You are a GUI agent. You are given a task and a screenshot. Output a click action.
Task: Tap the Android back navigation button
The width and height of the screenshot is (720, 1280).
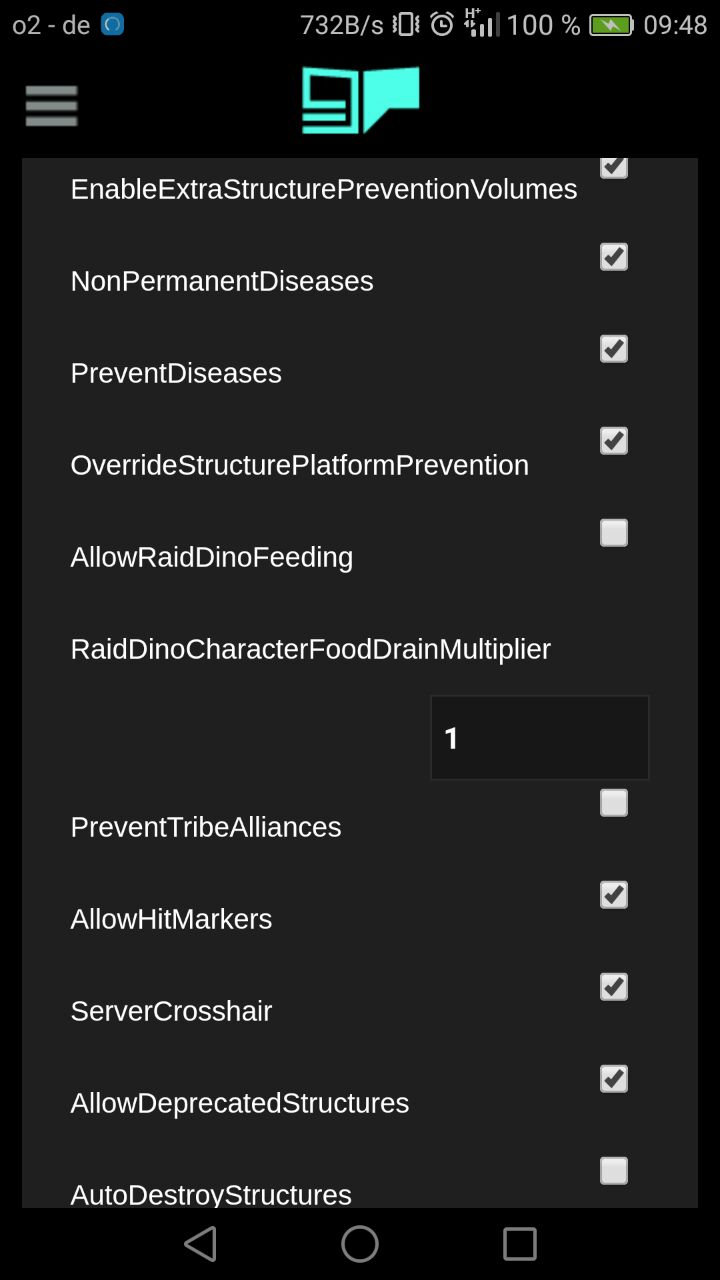200,1244
